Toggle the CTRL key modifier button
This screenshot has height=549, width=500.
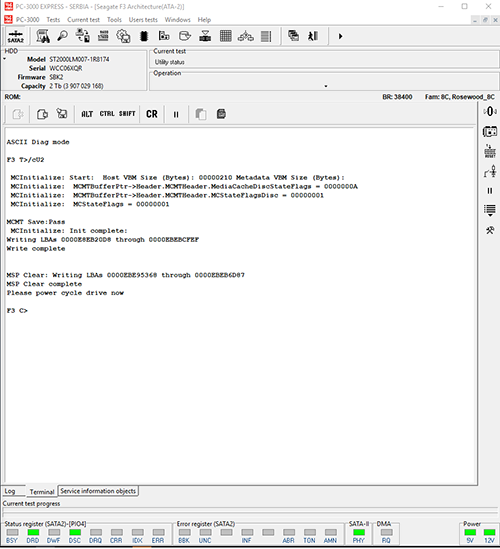[107, 114]
